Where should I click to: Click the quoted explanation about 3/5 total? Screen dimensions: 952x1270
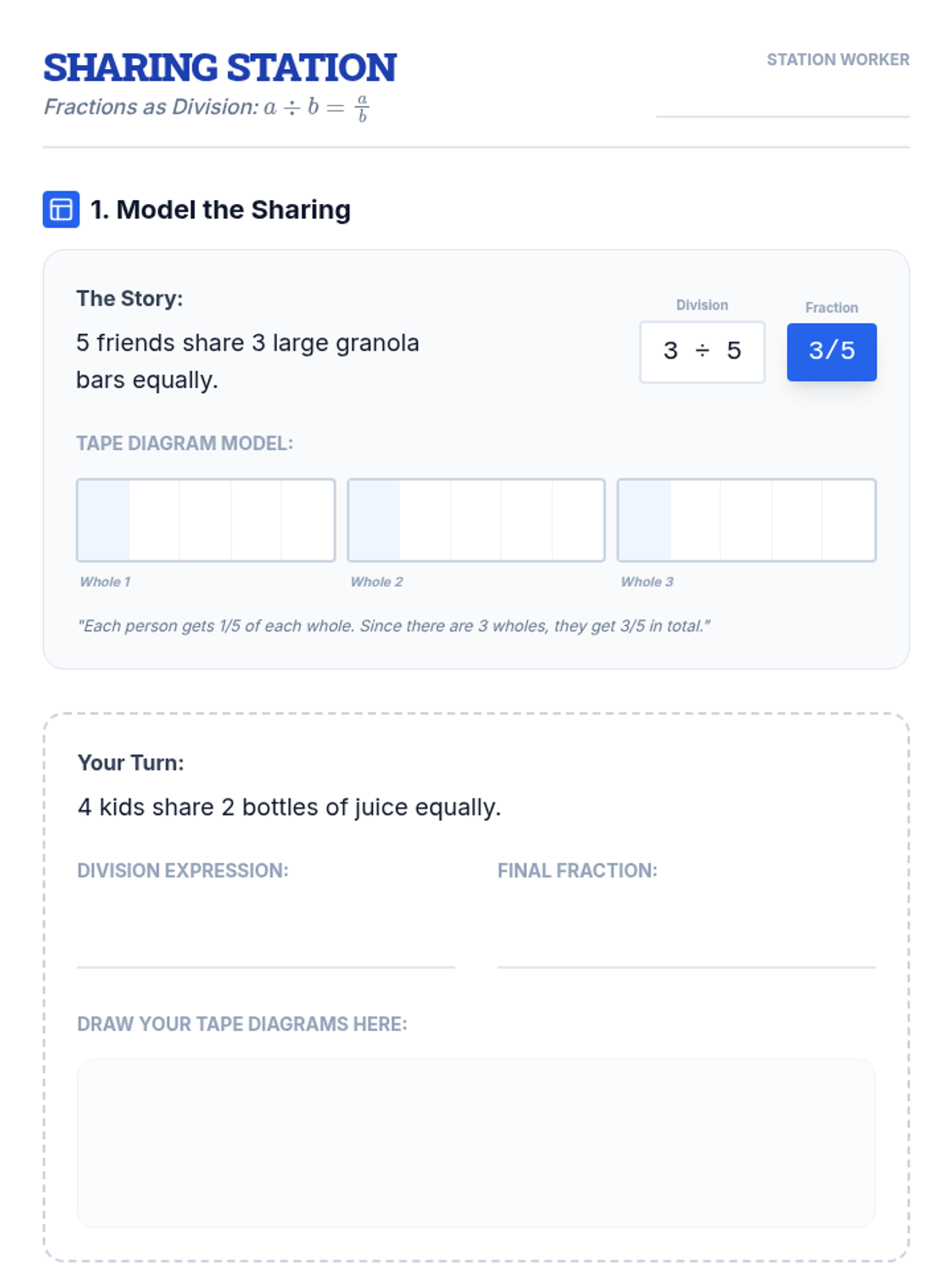(393, 626)
